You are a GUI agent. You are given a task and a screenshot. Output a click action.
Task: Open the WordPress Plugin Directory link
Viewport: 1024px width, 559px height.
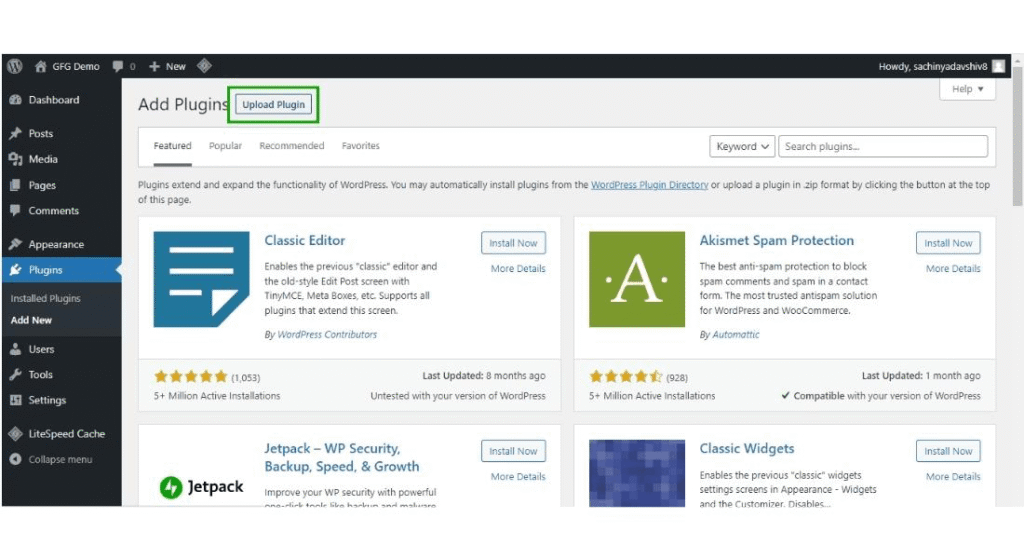(x=649, y=185)
